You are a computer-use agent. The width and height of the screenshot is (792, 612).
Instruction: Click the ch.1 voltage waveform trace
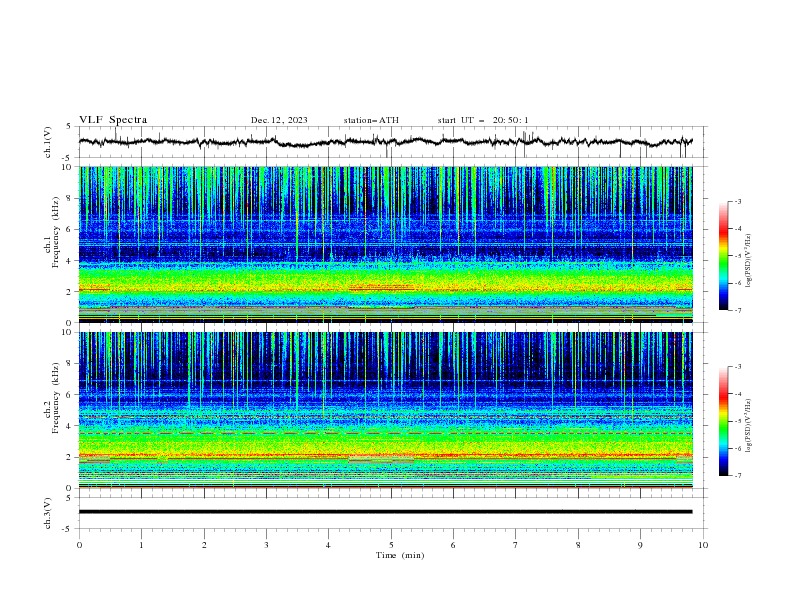tap(386, 142)
